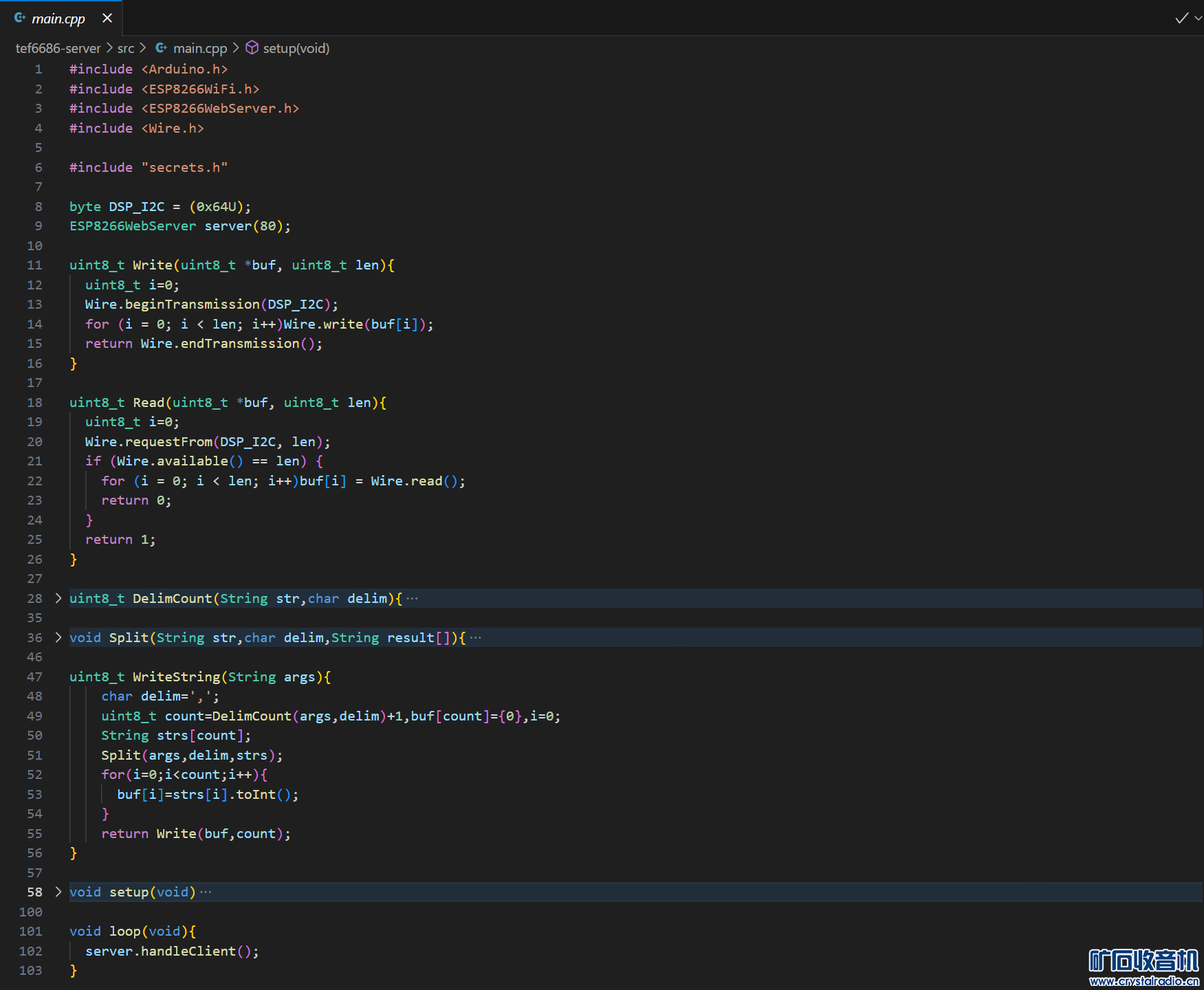Click the checkmark icon at top right
Image resolution: width=1204 pixels, height=990 pixels.
click(x=1181, y=18)
